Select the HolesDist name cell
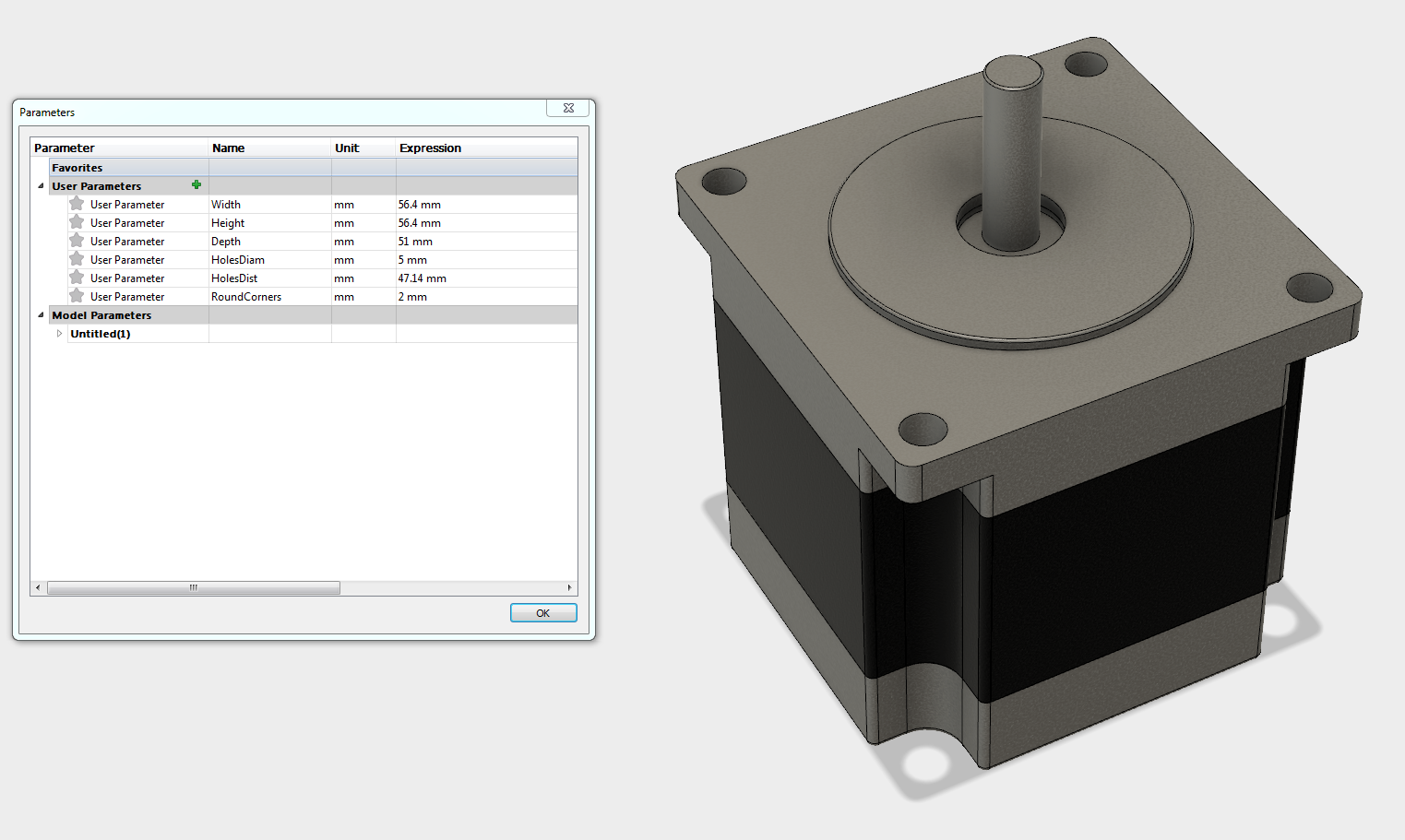Image resolution: width=1405 pixels, height=840 pixels. tap(270, 278)
